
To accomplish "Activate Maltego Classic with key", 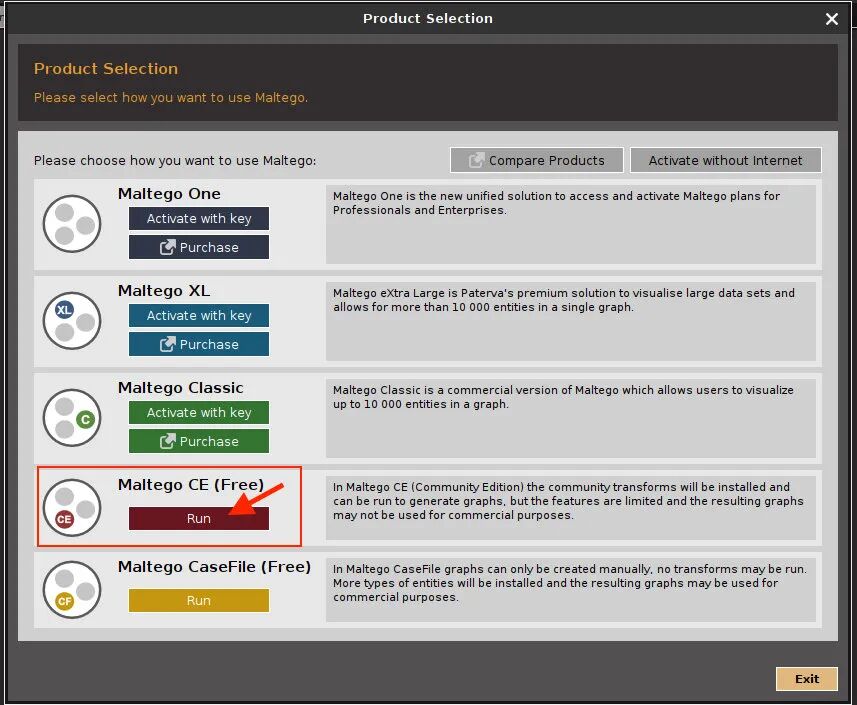I will tap(199, 413).
